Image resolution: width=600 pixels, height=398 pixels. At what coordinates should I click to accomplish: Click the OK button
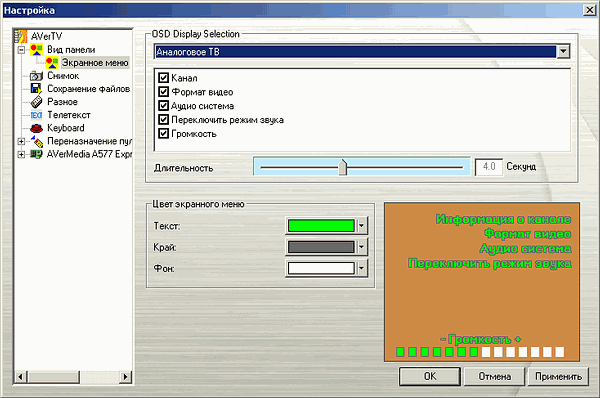[430, 377]
